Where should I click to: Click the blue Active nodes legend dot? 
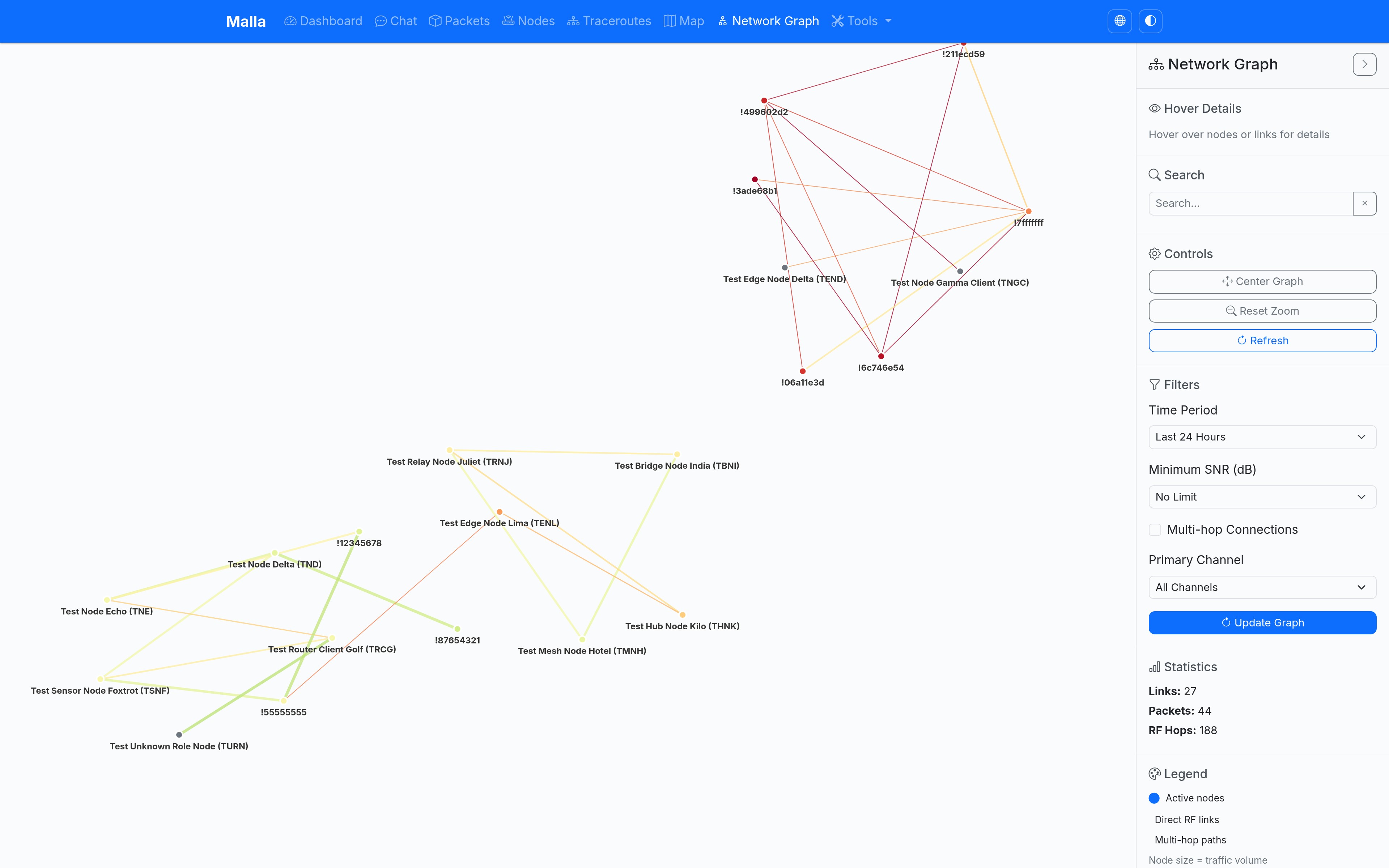coord(1154,798)
